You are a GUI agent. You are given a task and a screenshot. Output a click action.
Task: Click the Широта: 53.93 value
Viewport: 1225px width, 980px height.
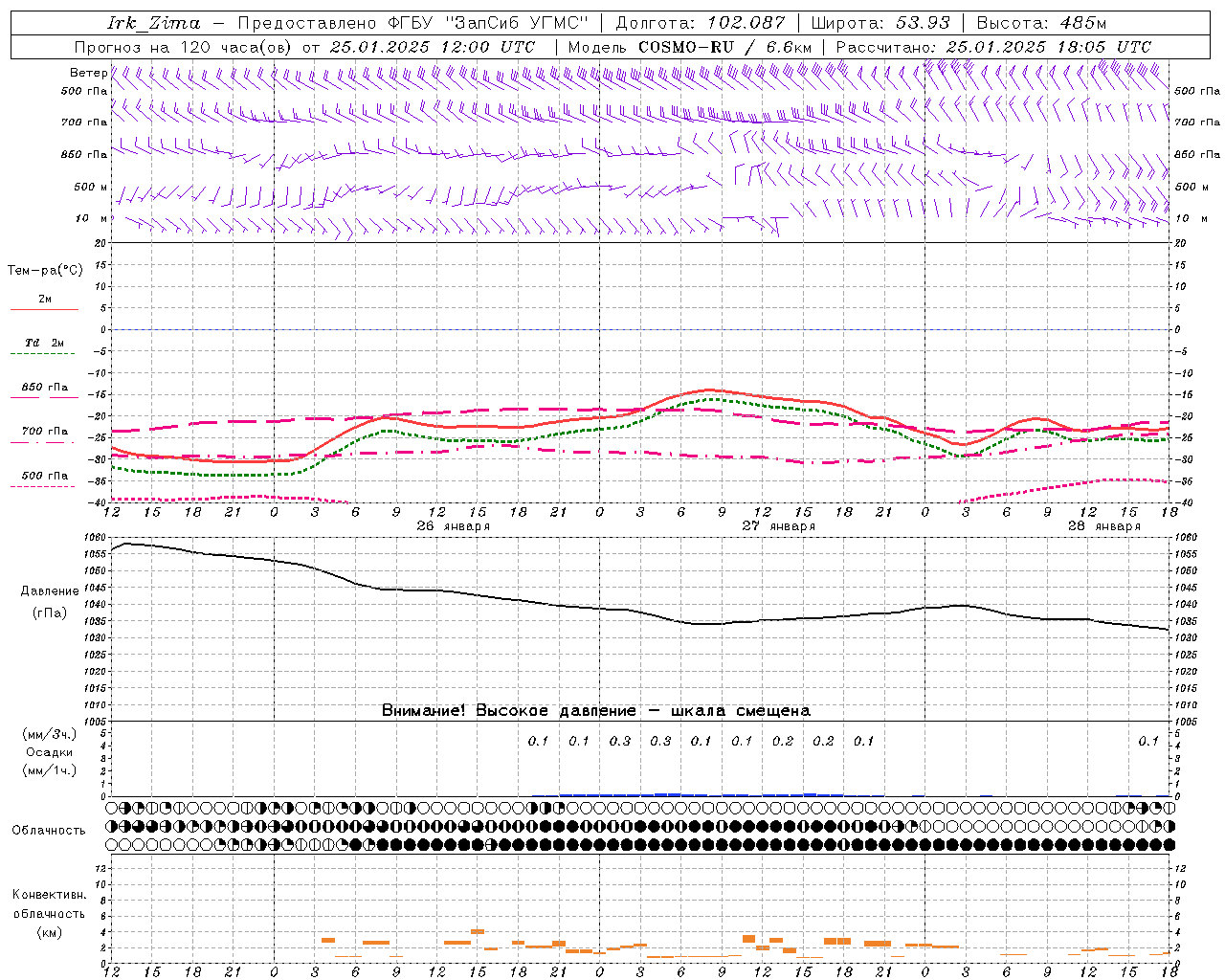click(x=880, y=23)
